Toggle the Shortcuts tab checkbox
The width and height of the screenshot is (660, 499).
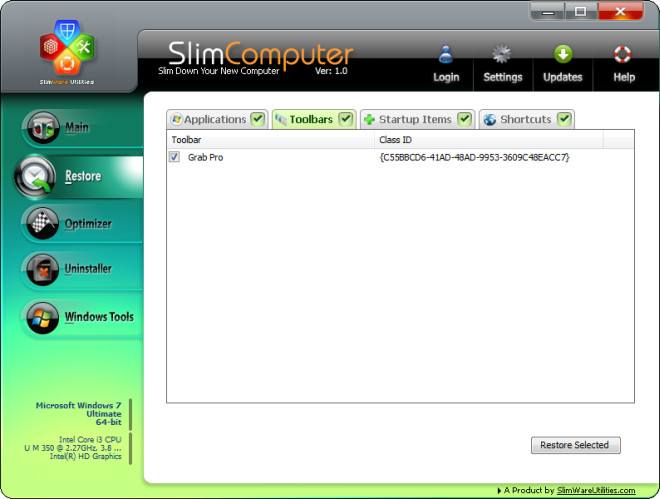coord(564,119)
